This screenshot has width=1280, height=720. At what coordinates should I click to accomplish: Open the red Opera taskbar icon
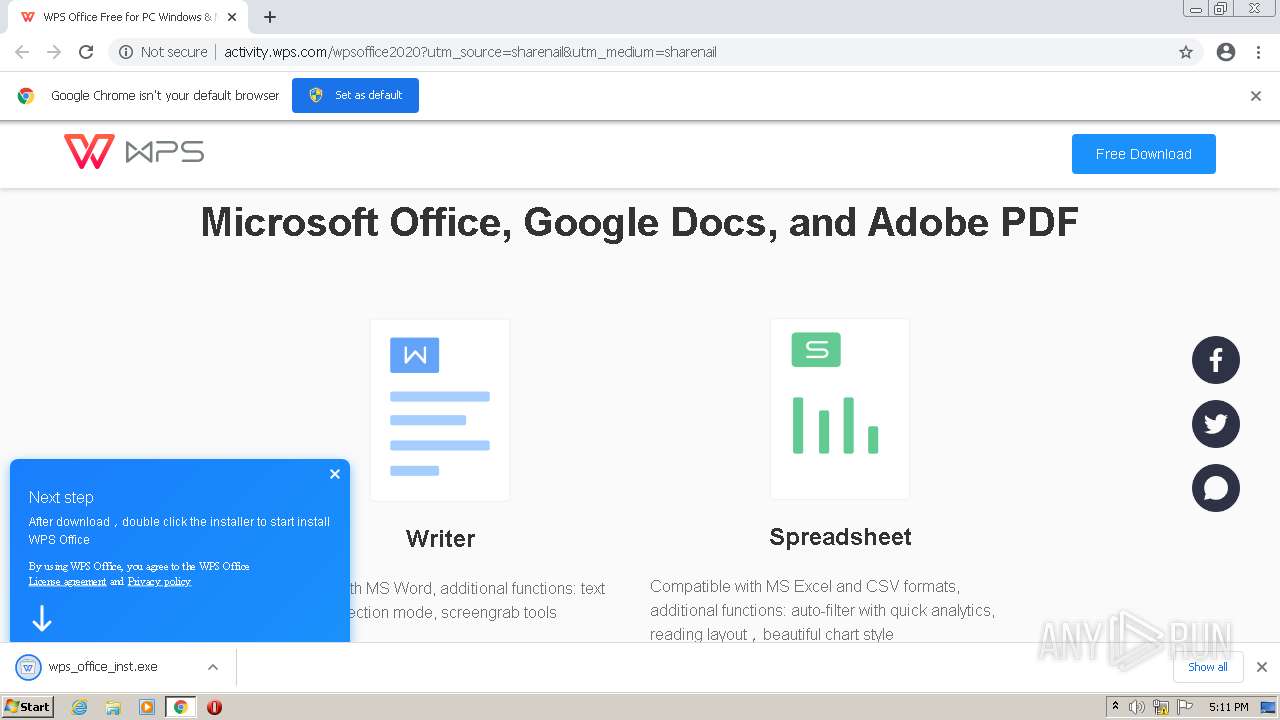tap(214, 707)
